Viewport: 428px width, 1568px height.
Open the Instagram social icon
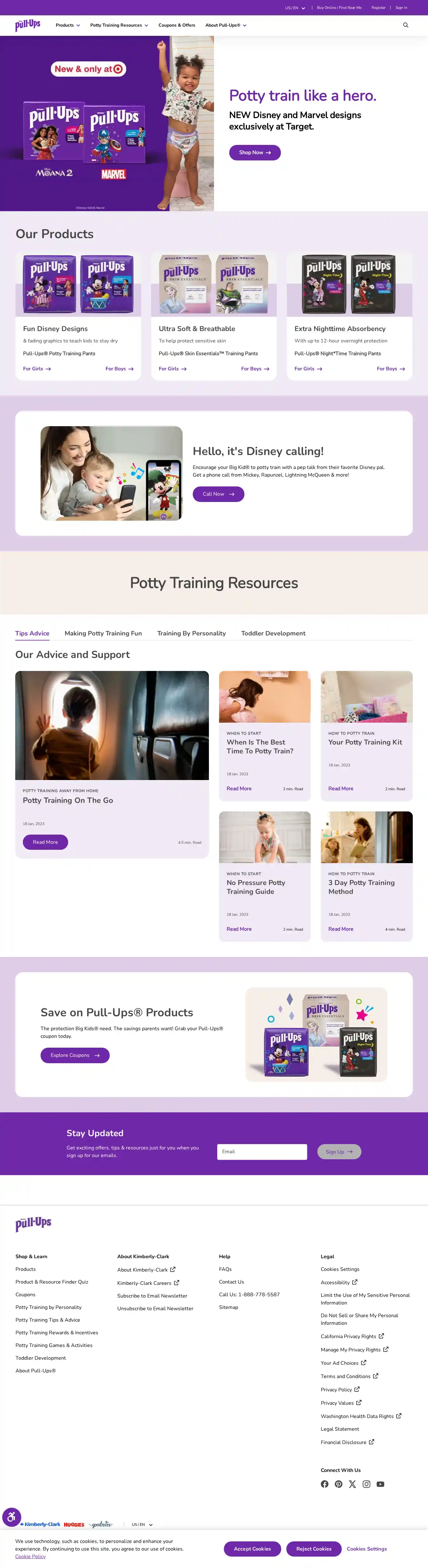coord(366,1484)
